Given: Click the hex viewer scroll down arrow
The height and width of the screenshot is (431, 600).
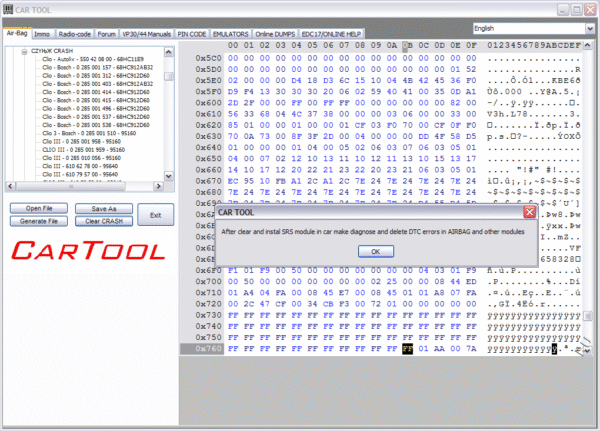Looking at the screenshot, I should (x=588, y=350).
